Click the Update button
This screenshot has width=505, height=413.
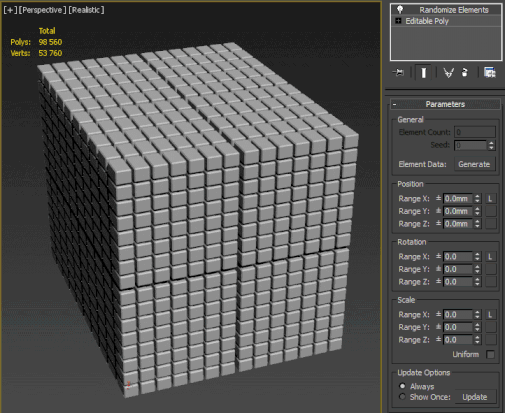pos(475,397)
